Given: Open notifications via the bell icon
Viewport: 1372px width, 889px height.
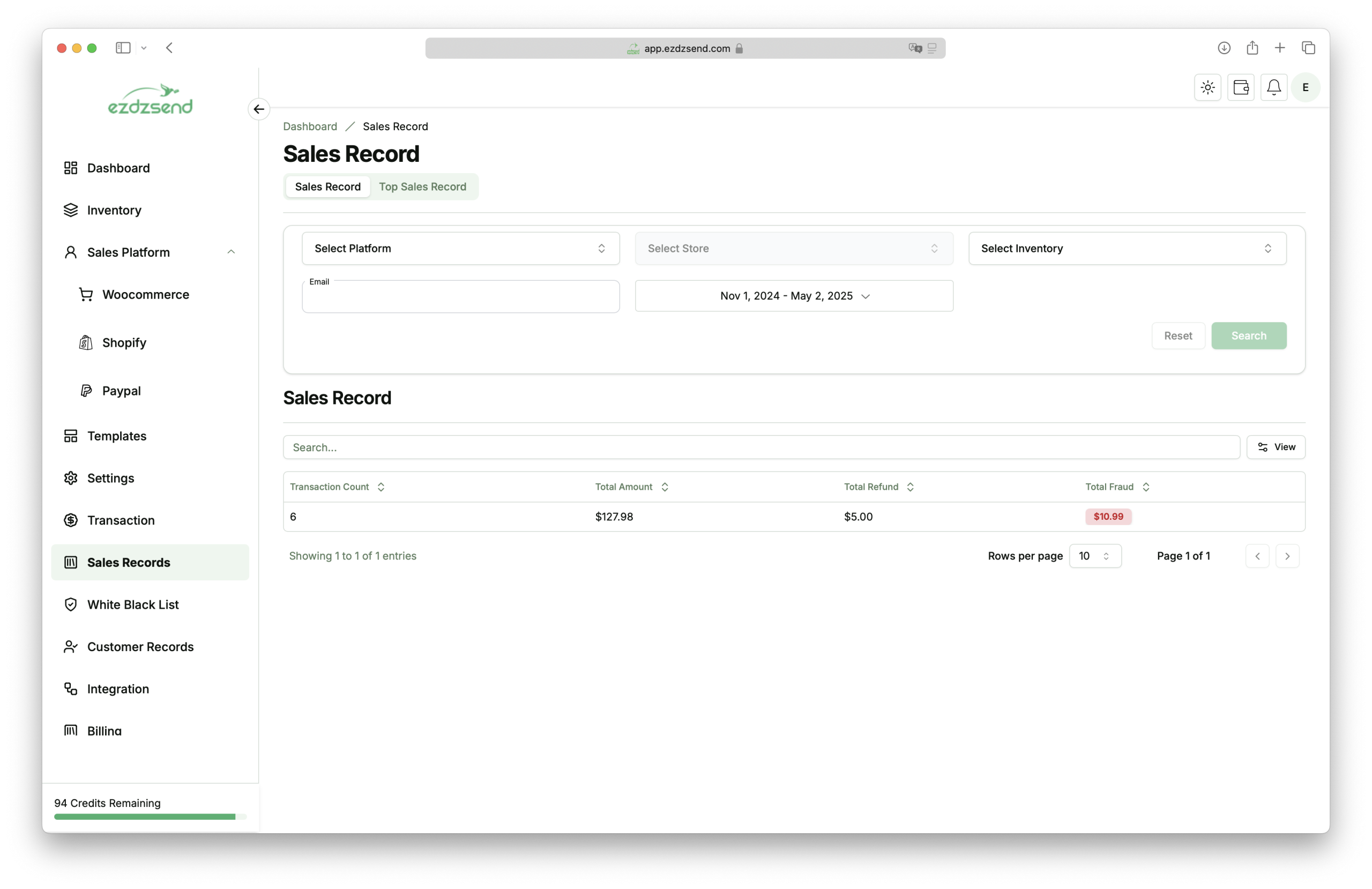Looking at the screenshot, I should coord(1274,87).
